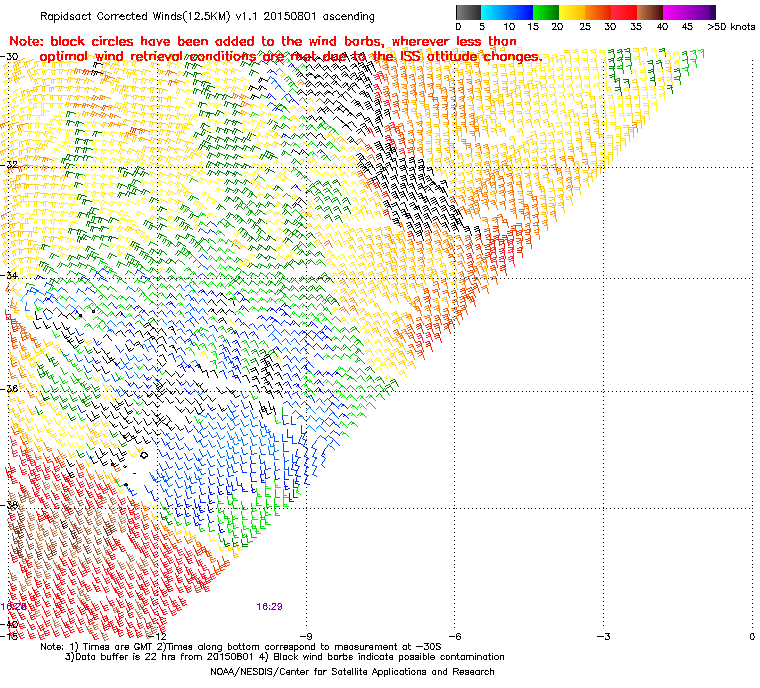Click the '-12' longitude axis label
Screen dimensions: 760x688
point(158,636)
